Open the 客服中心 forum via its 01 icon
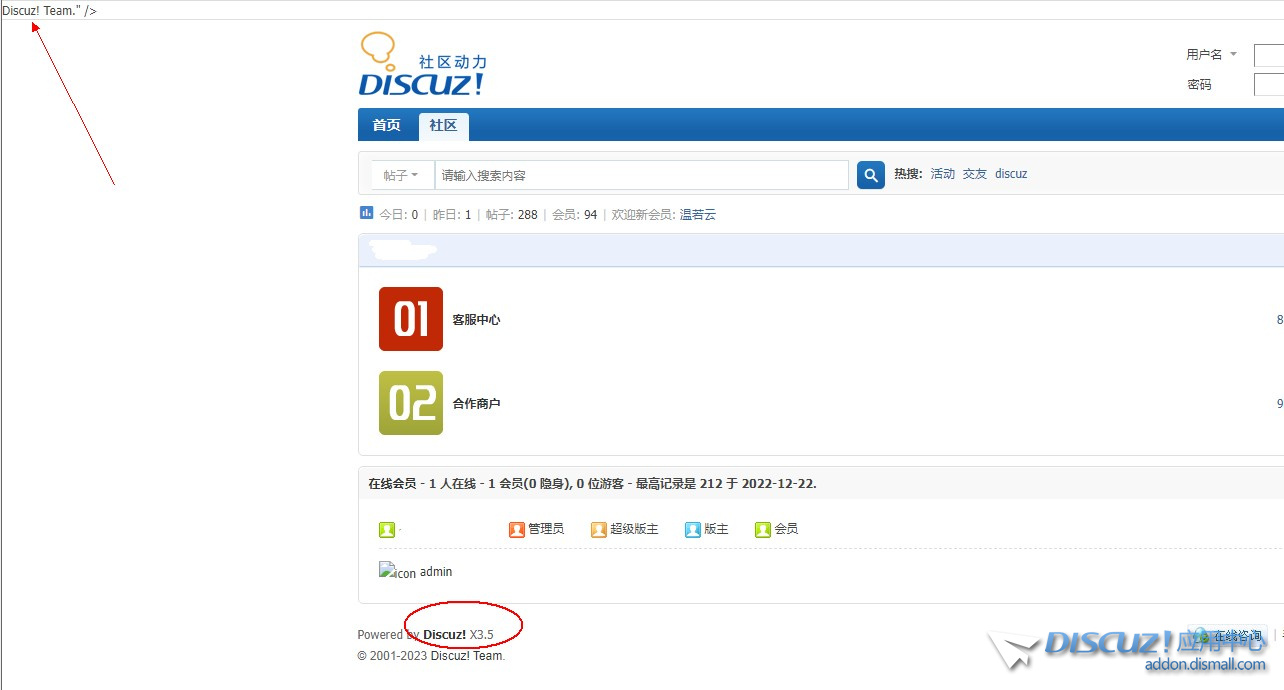Image resolution: width=1284 pixels, height=690 pixels. tap(410, 318)
